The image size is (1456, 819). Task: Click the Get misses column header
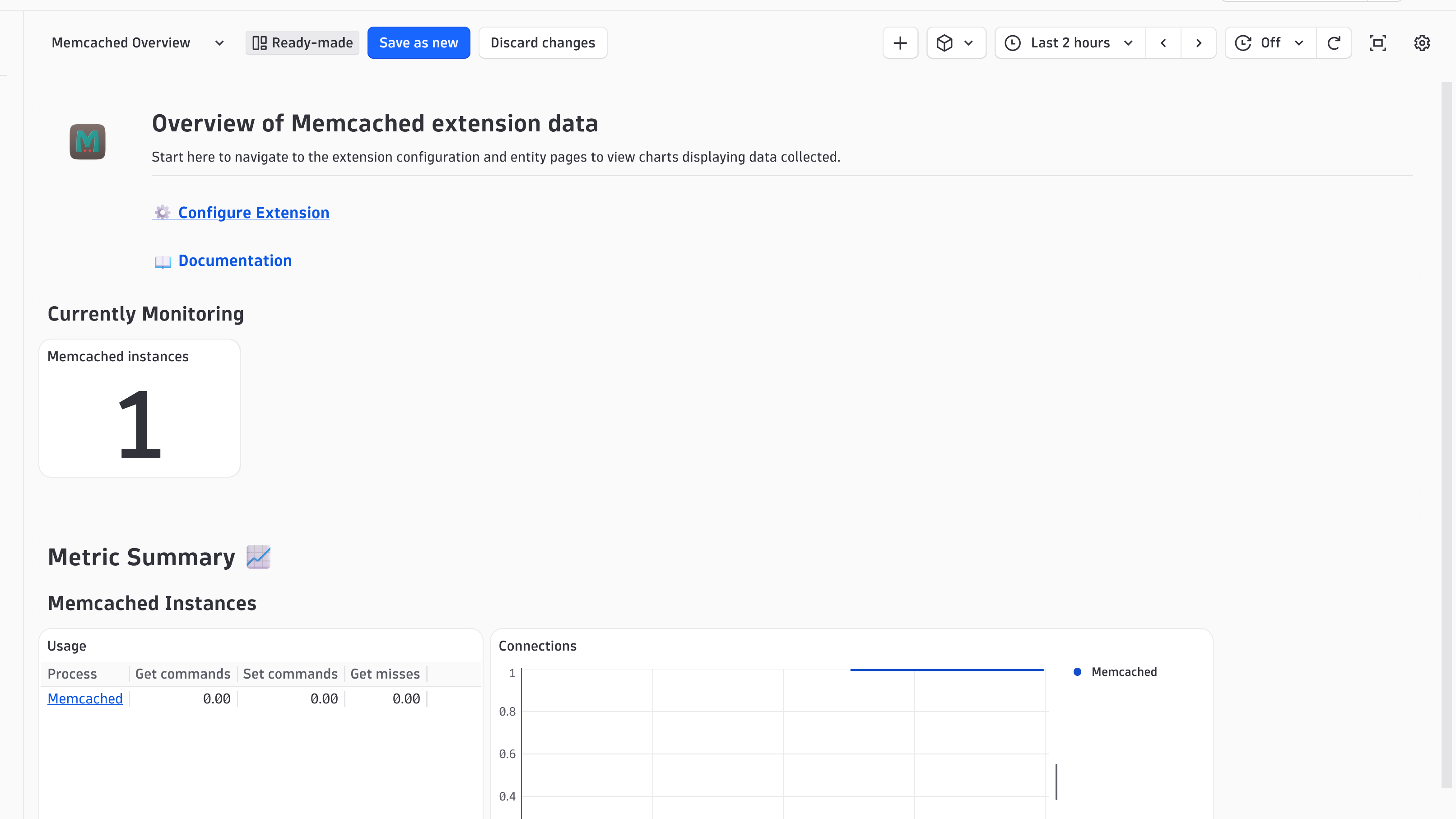pyautogui.click(x=385, y=674)
